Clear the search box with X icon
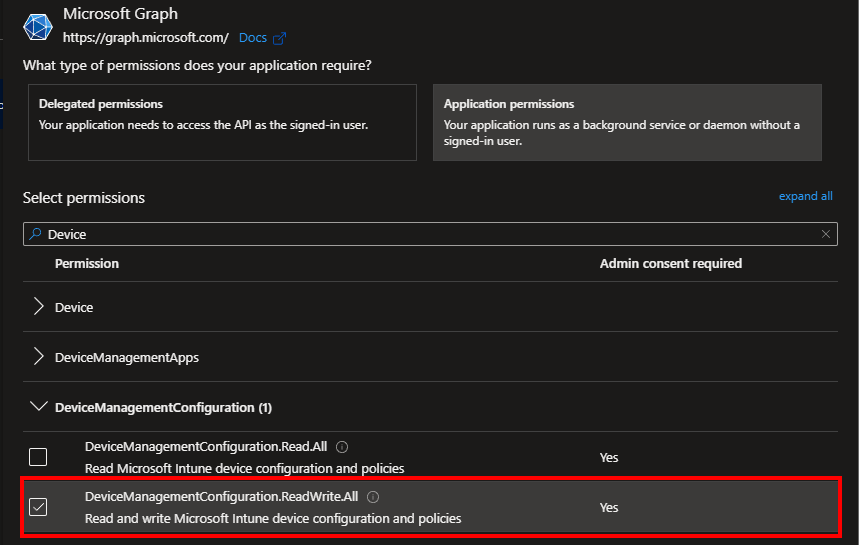This screenshot has height=545, width=859. click(x=825, y=234)
